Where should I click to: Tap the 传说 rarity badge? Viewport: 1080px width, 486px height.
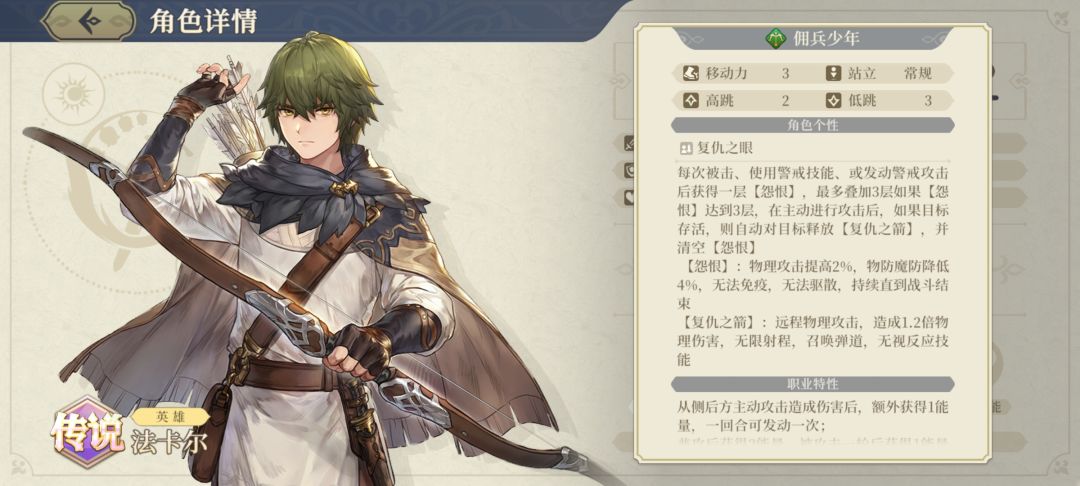pos(87,432)
